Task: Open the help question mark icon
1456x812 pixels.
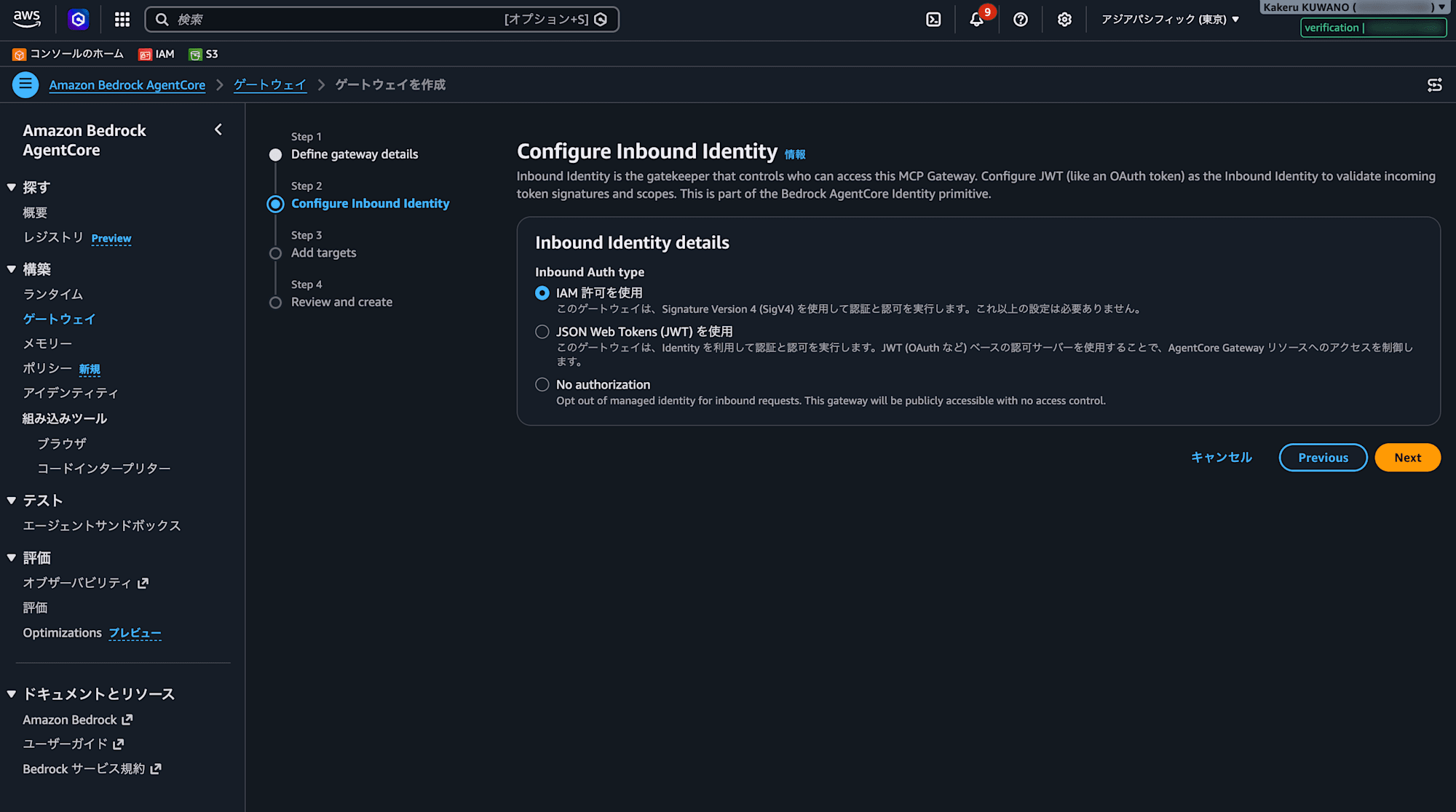Action: coord(1021,20)
